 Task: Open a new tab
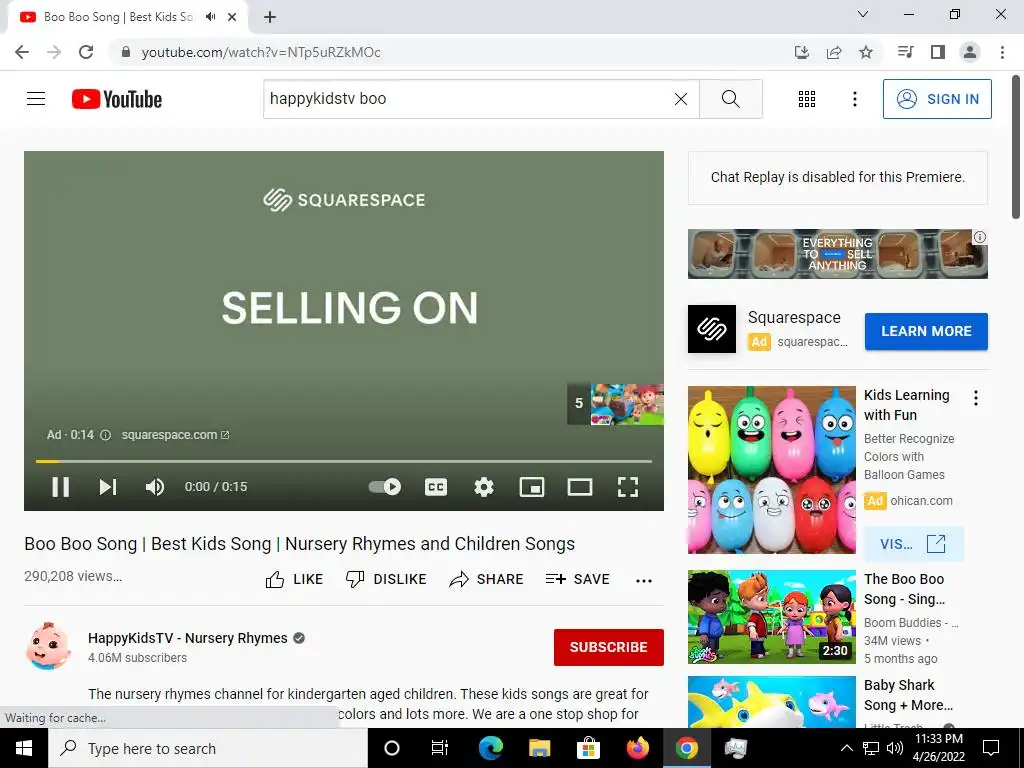point(270,17)
